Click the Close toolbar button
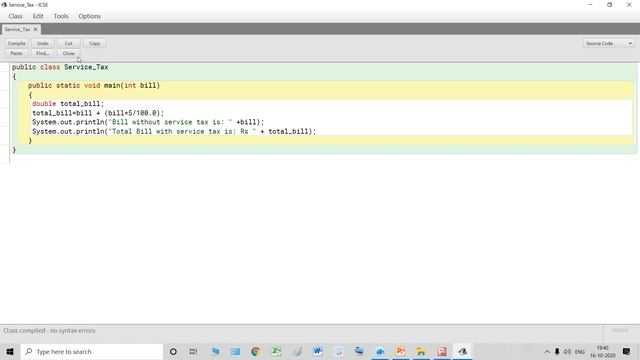 point(69,53)
